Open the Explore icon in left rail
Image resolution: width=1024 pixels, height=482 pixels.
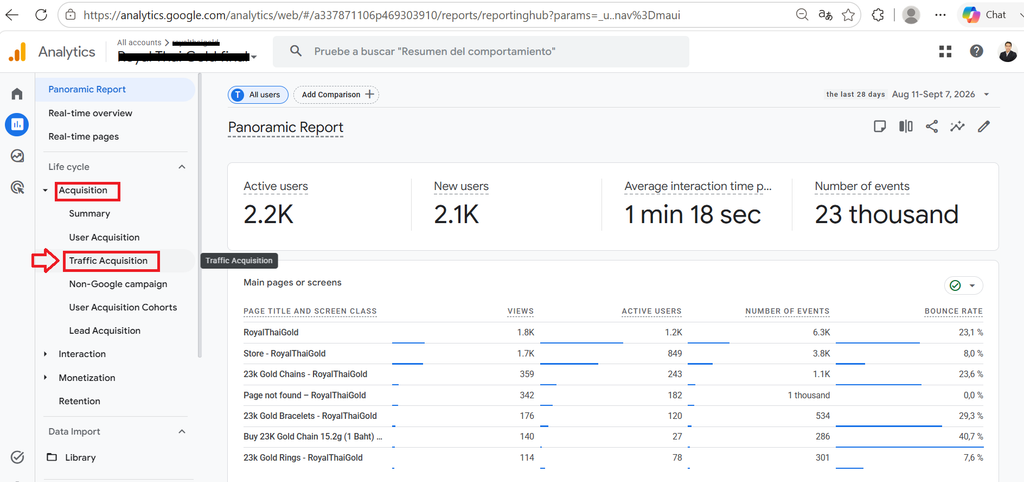pos(17,156)
